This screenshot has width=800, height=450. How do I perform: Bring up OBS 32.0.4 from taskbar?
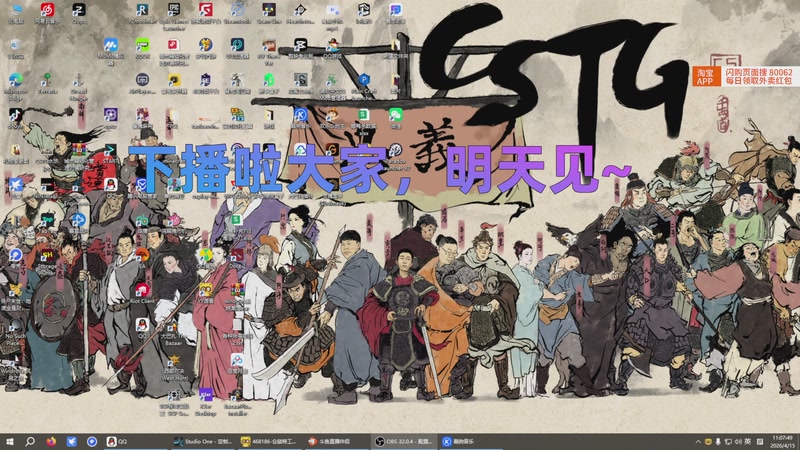(x=404, y=441)
